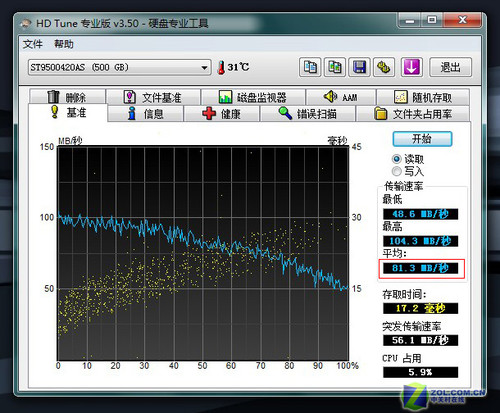Open the 错误扫描 tab with magnifier icon

pos(308,114)
